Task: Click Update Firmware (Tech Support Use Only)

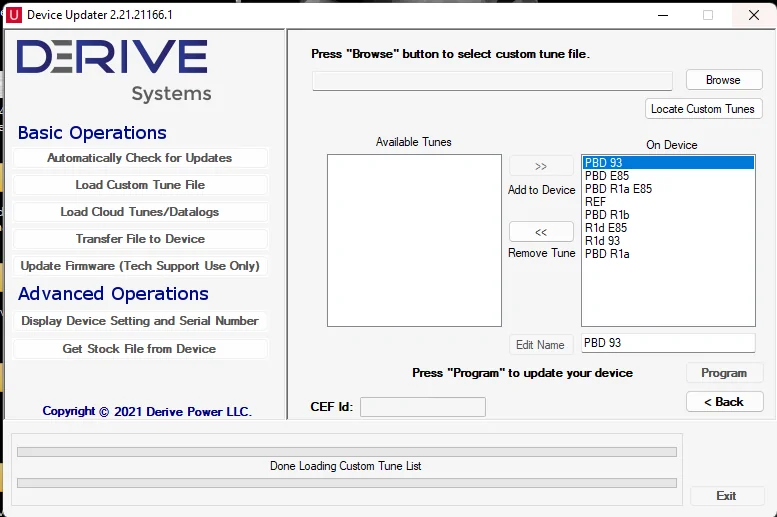Action: click(140, 266)
